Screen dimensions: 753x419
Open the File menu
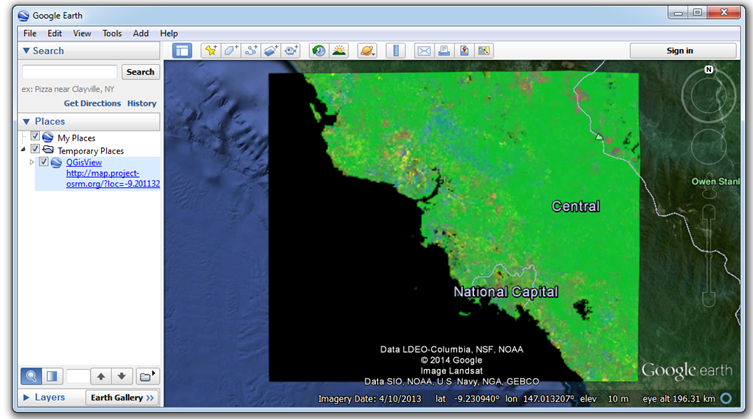30,33
